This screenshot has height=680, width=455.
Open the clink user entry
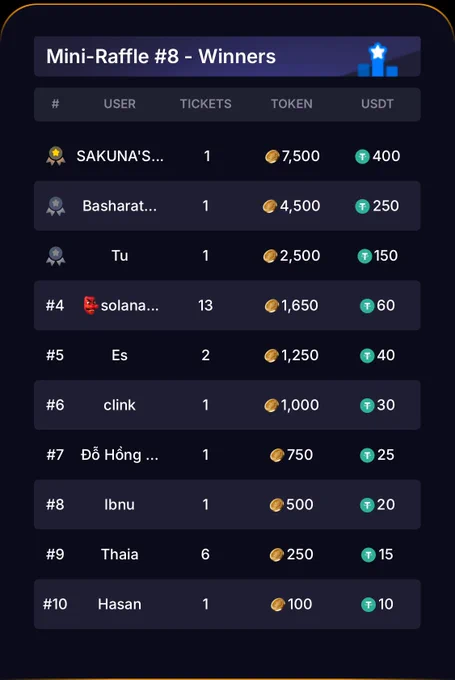120,405
